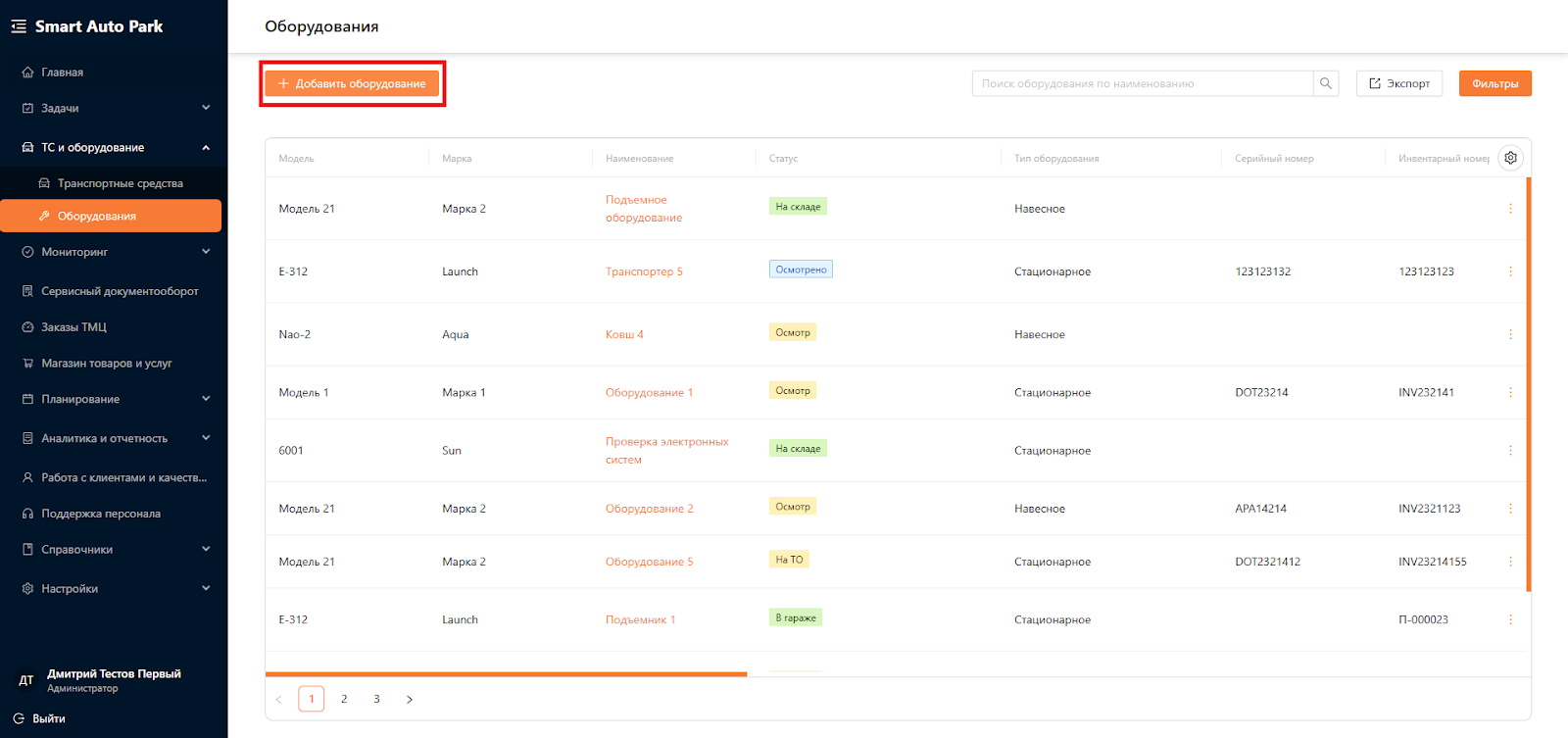Open row actions menu for Ковш 4
1568x738 pixels.
click(x=1510, y=334)
